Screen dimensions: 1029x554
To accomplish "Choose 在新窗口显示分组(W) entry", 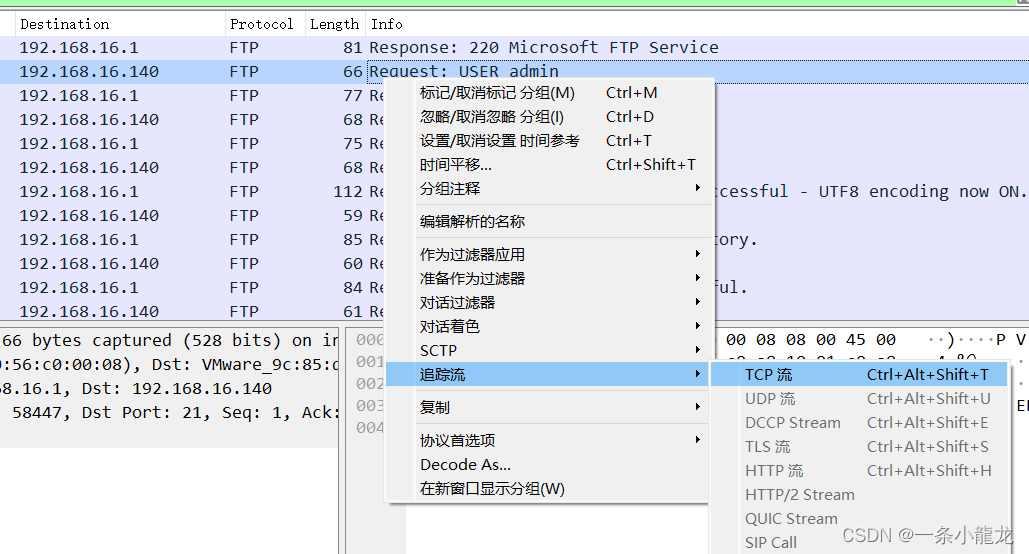I will point(549,489).
